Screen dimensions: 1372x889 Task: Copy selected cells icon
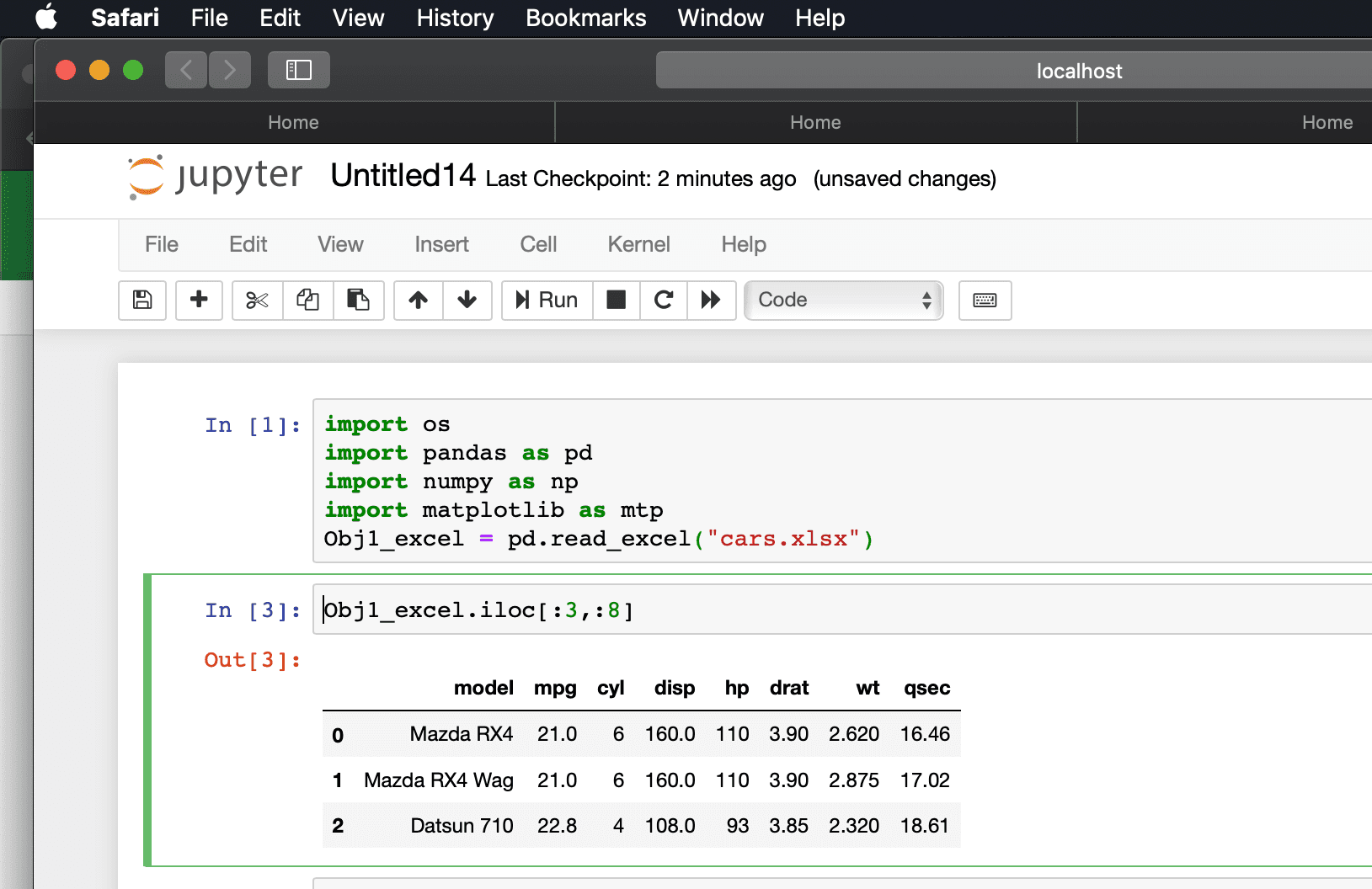point(307,300)
